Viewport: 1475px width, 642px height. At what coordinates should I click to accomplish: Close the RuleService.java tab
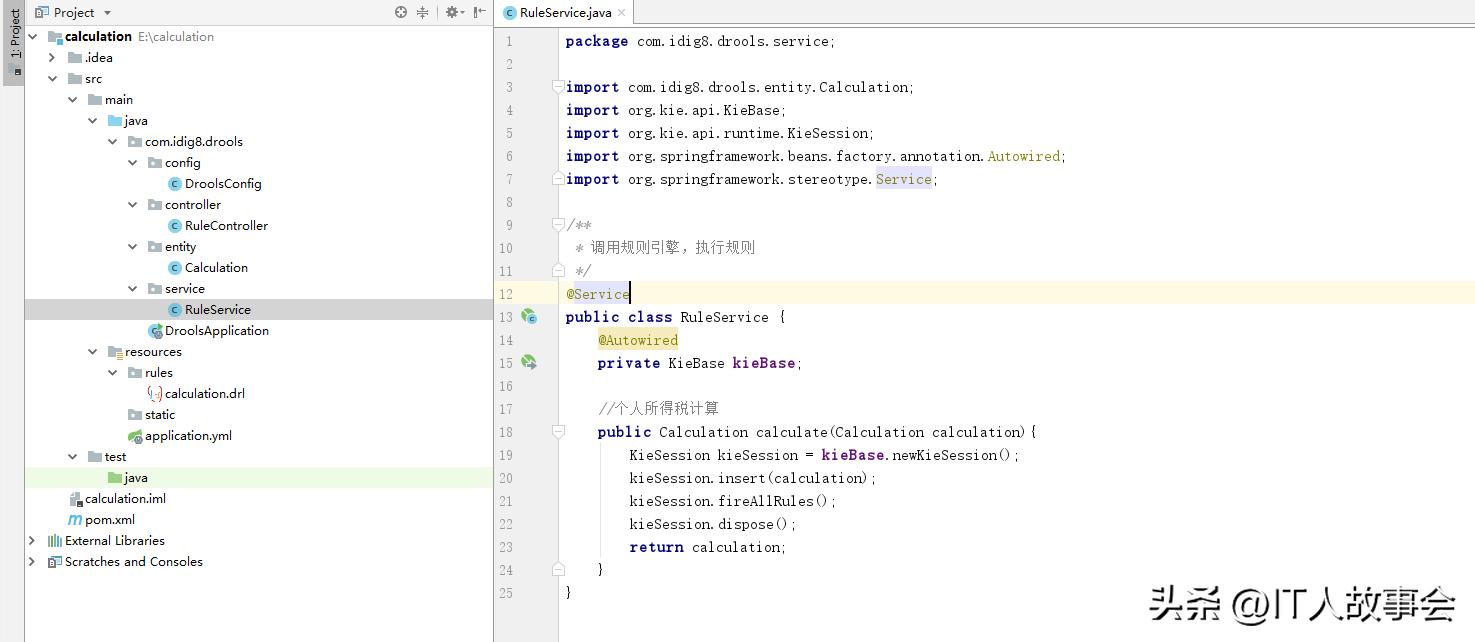622,13
